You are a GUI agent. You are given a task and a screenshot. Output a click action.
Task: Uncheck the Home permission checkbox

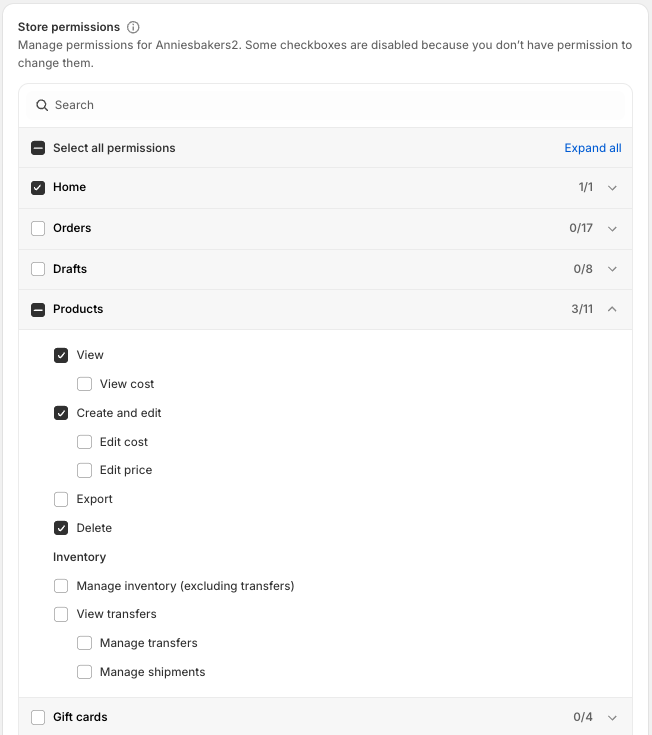click(38, 188)
